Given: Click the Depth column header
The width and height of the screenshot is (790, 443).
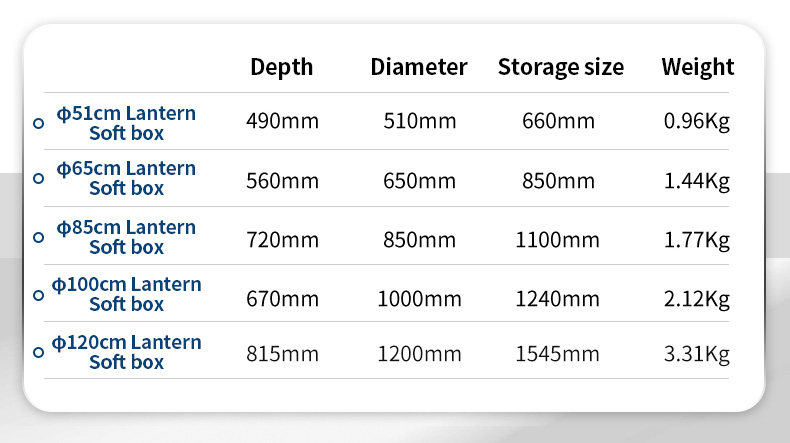Looking at the screenshot, I should click(282, 68).
